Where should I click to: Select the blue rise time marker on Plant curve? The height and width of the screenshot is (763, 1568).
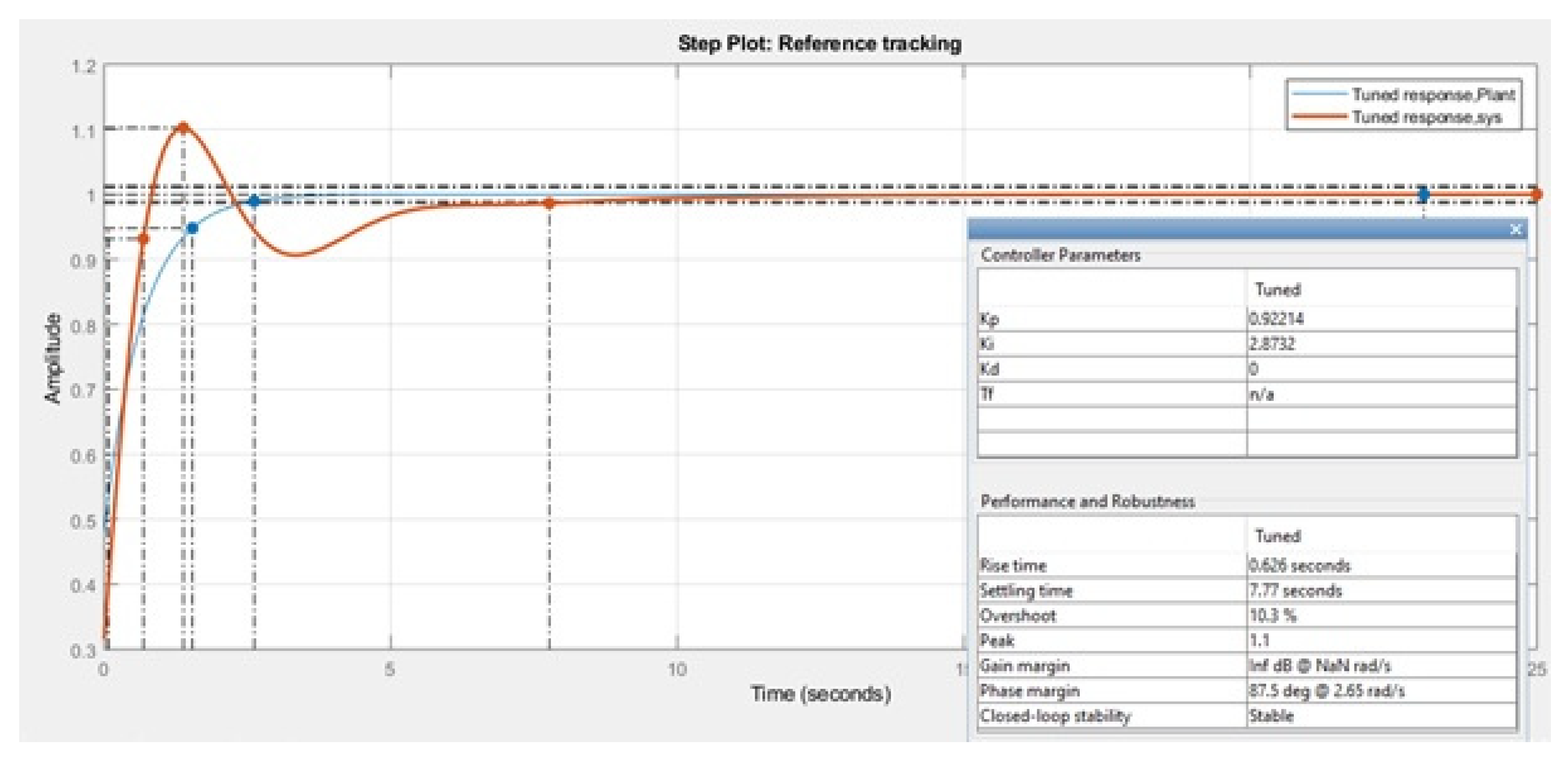click(192, 228)
